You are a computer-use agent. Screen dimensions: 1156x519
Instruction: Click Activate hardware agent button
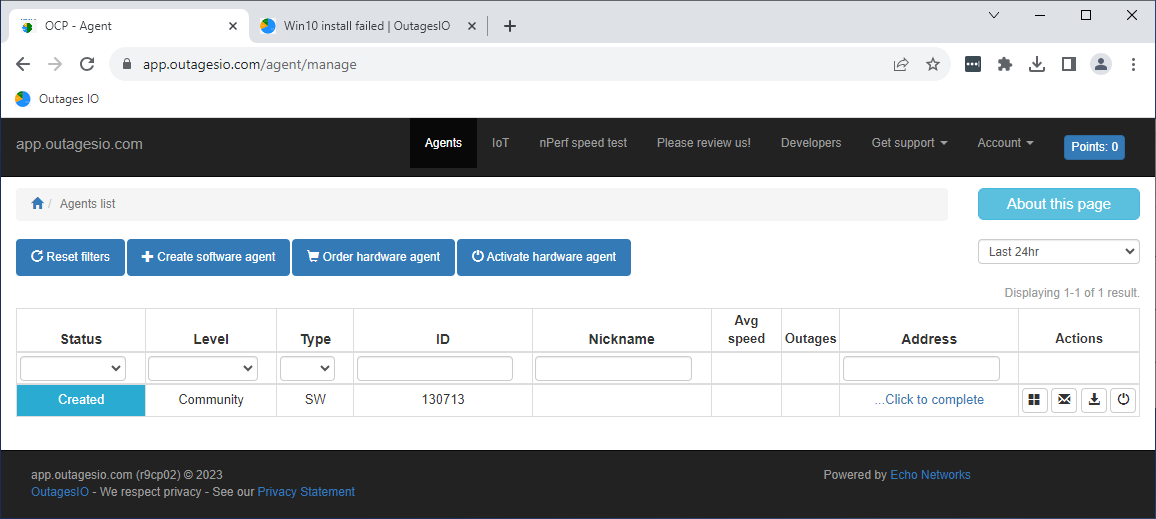click(x=544, y=257)
